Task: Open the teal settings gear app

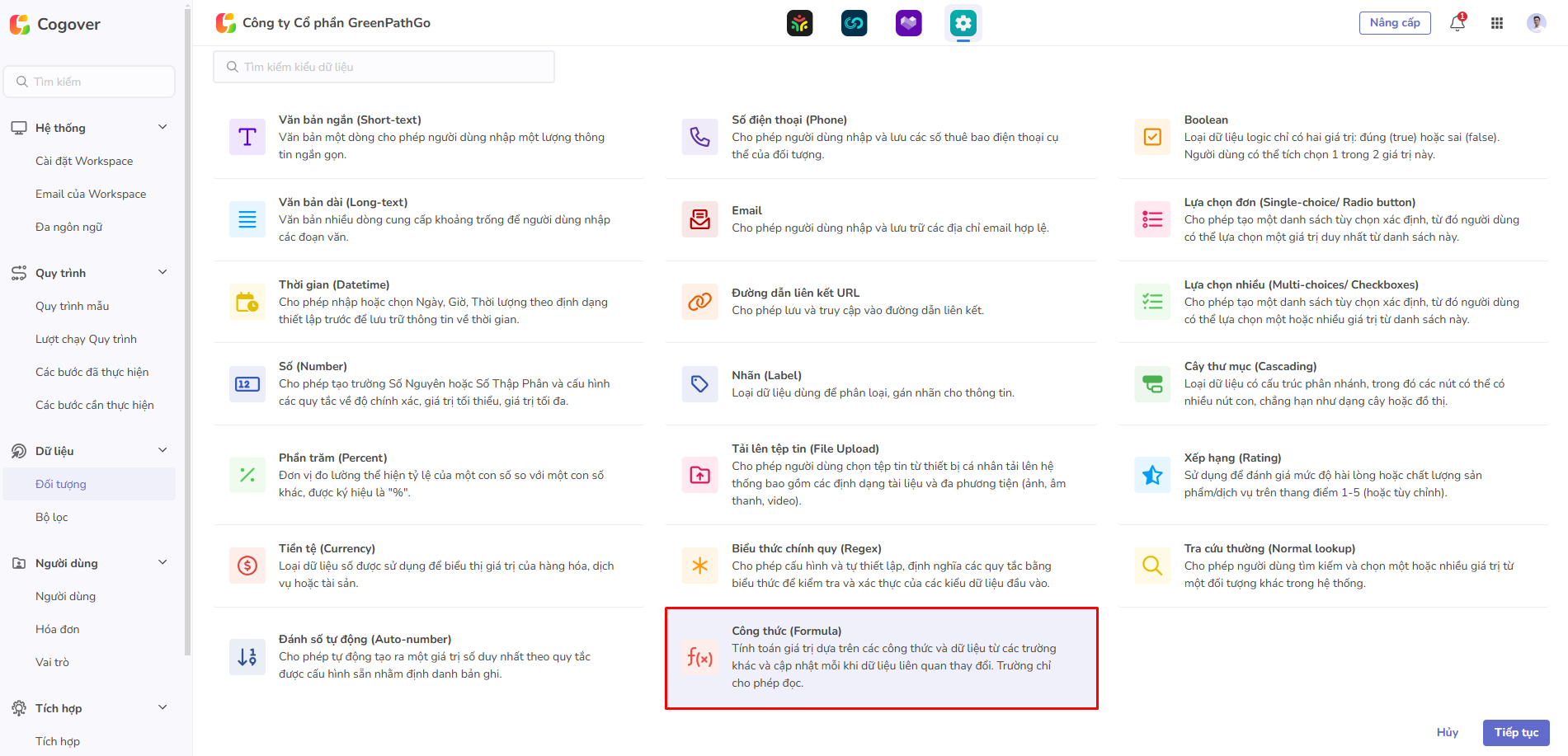Action: 963,23
